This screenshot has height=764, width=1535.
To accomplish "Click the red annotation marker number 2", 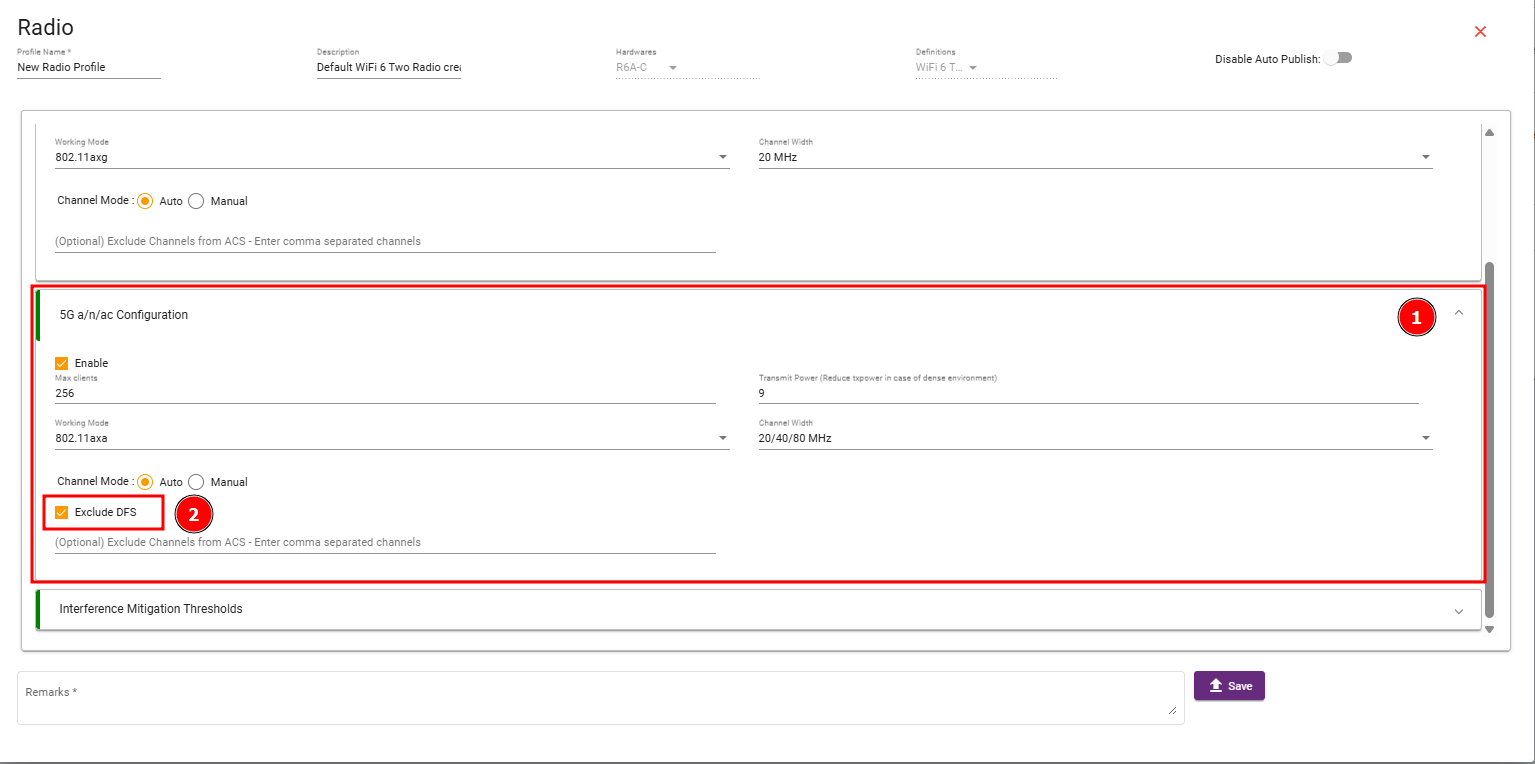I will (194, 514).
